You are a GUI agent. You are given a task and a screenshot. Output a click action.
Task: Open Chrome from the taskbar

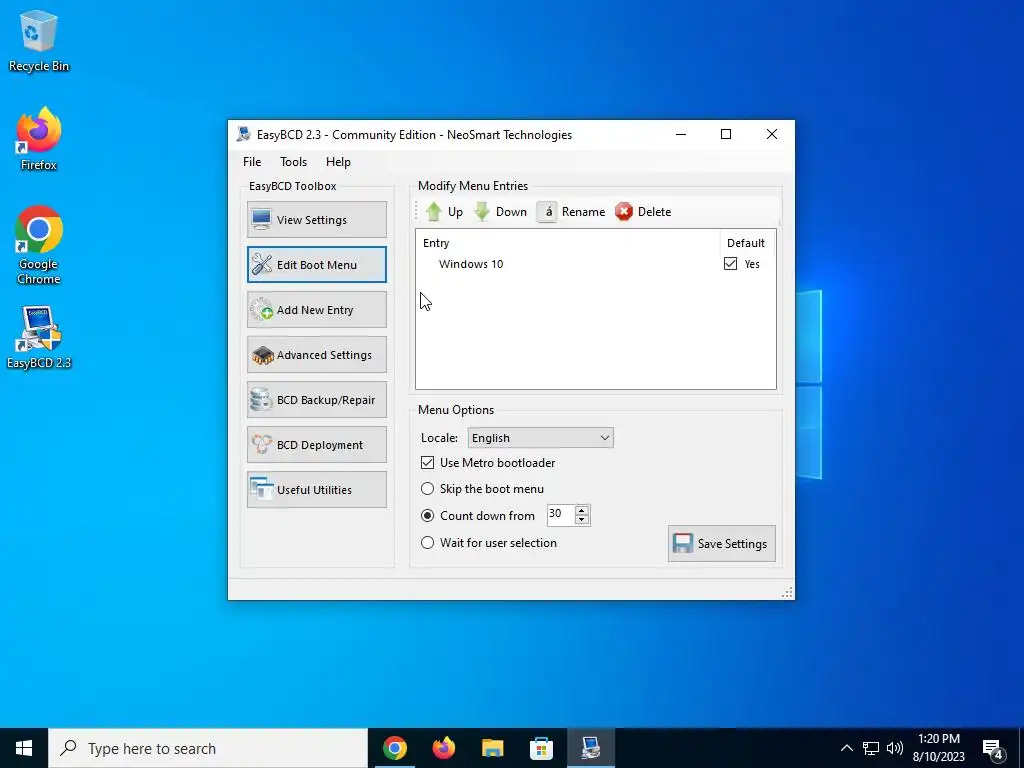(395, 748)
